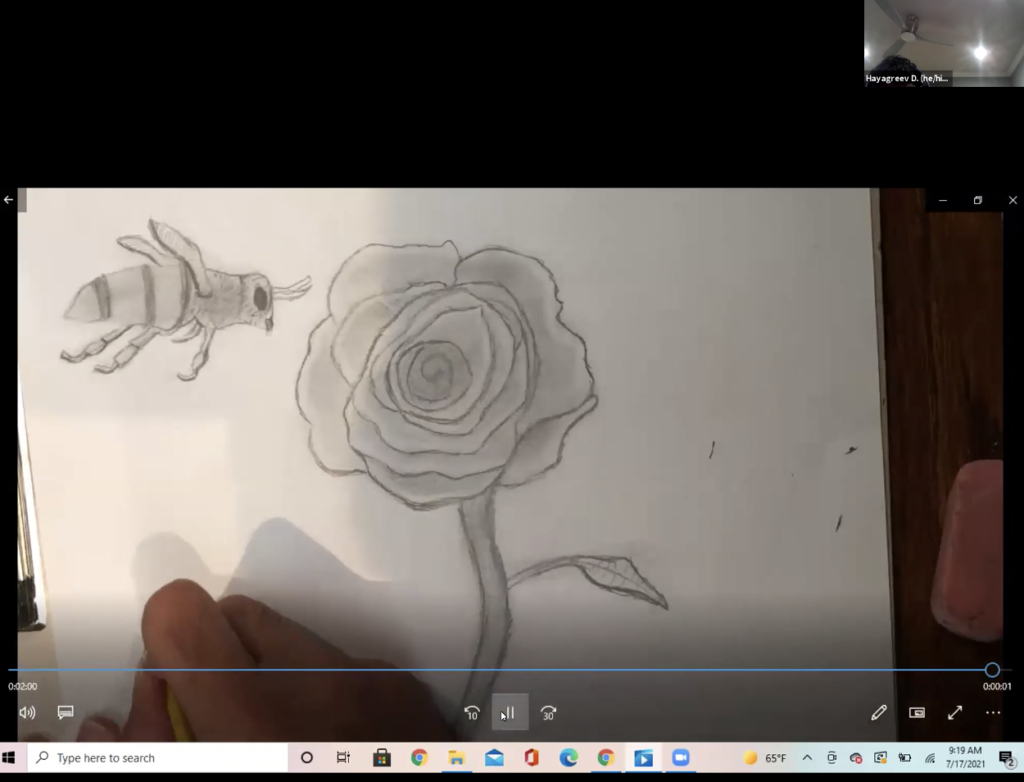Switch to Zoom in the taskbar

[681, 758]
